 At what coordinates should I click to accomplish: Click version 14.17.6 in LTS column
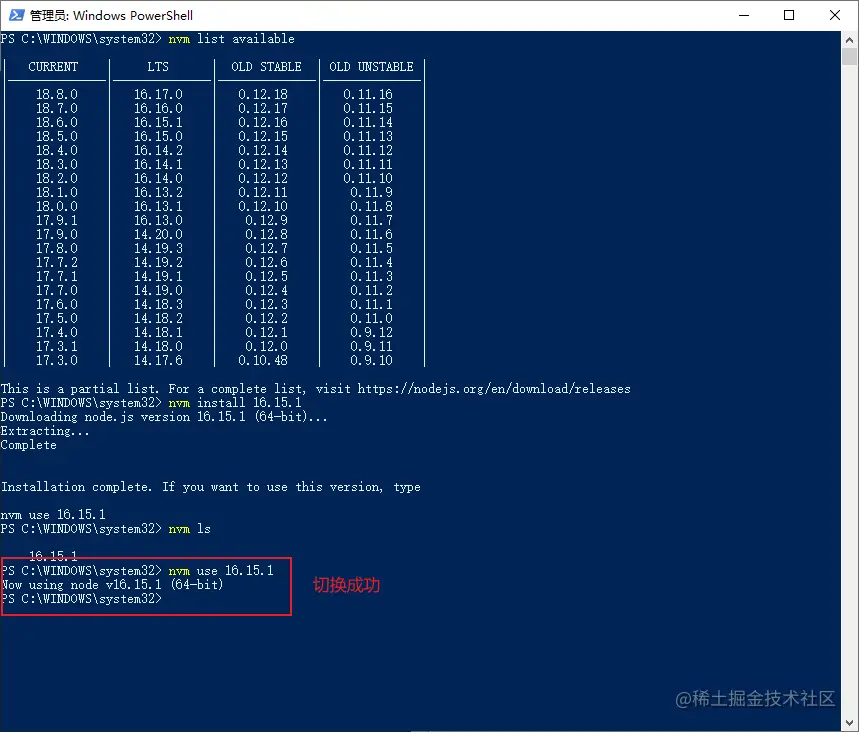(158, 361)
